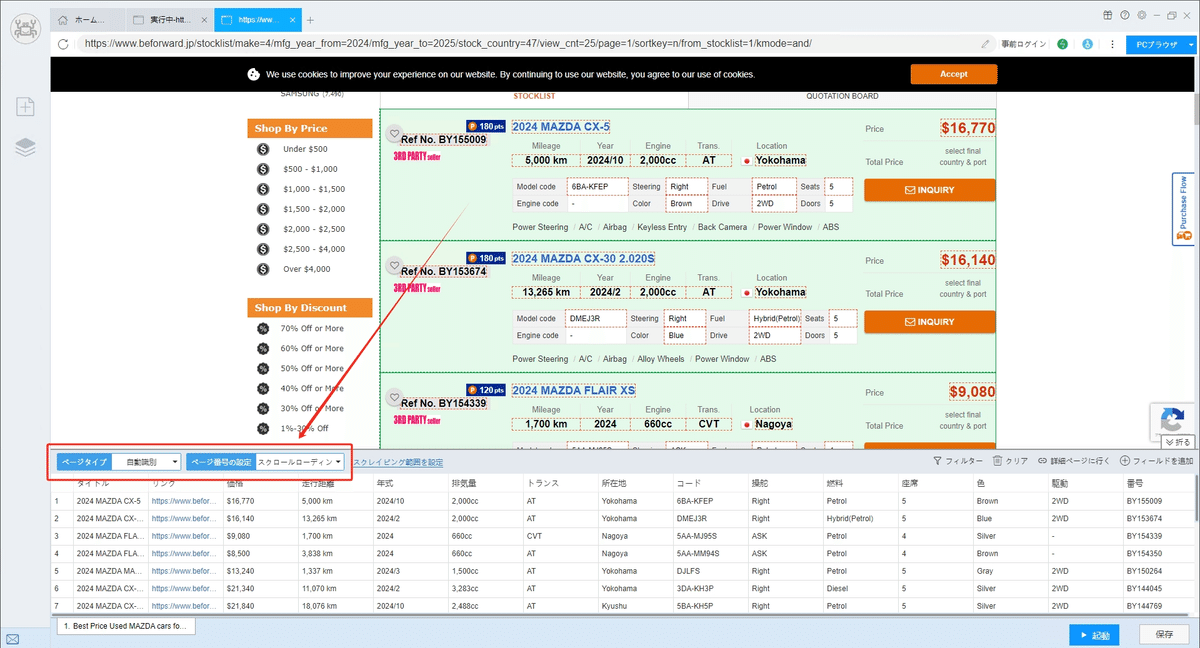Click the 起動 start button
The height and width of the screenshot is (648, 1200).
(1094, 634)
